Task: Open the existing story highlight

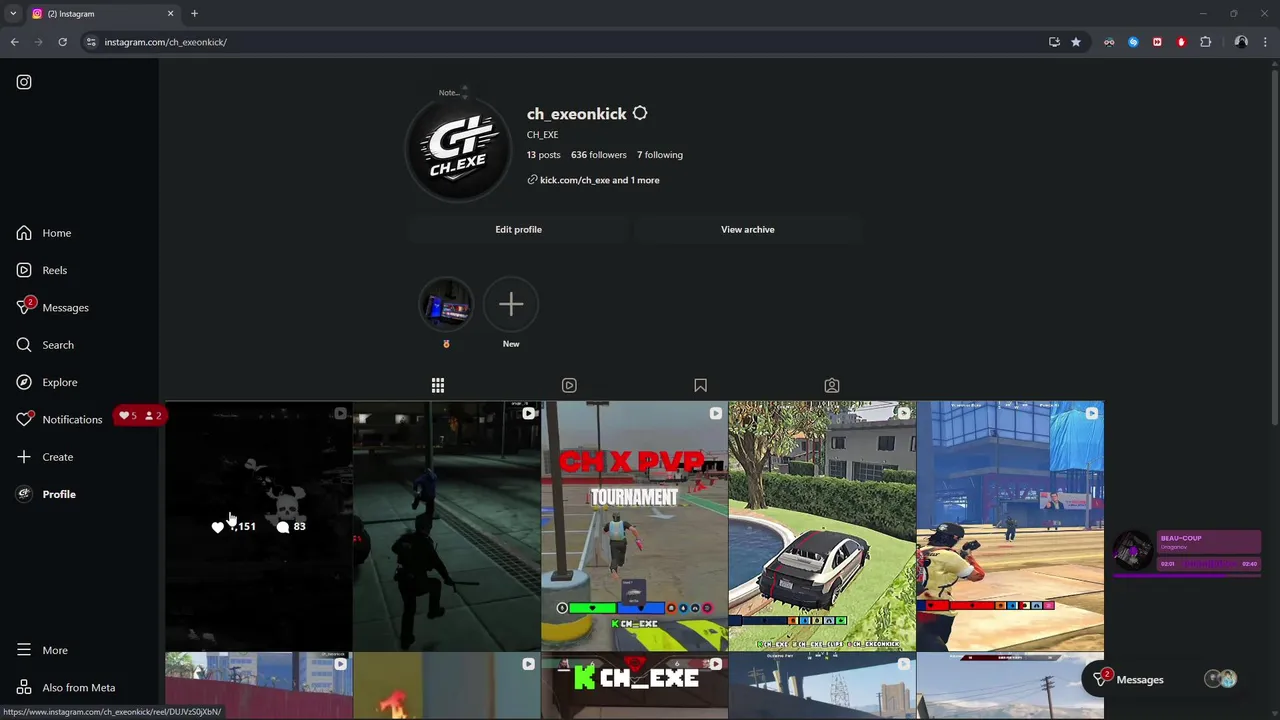Action: pyautogui.click(x=446, y=305)
